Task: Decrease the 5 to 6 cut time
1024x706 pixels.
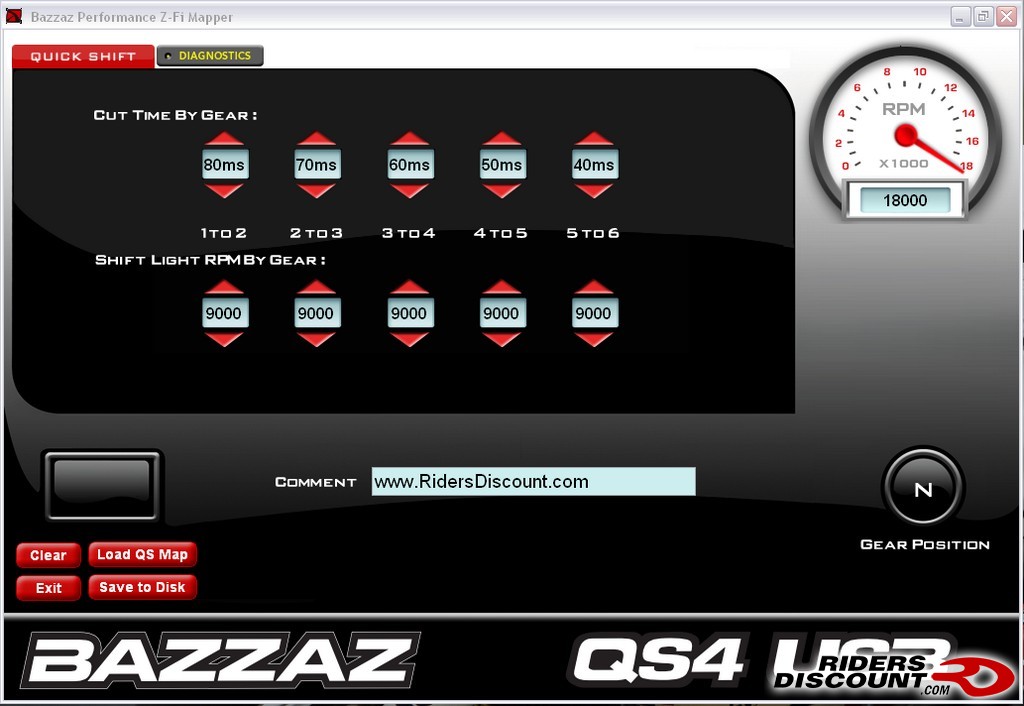Action: point(594,191)
